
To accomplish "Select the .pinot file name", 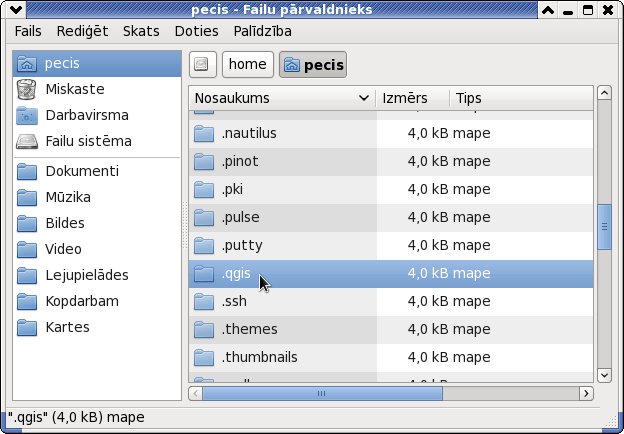I will [240, 162].
